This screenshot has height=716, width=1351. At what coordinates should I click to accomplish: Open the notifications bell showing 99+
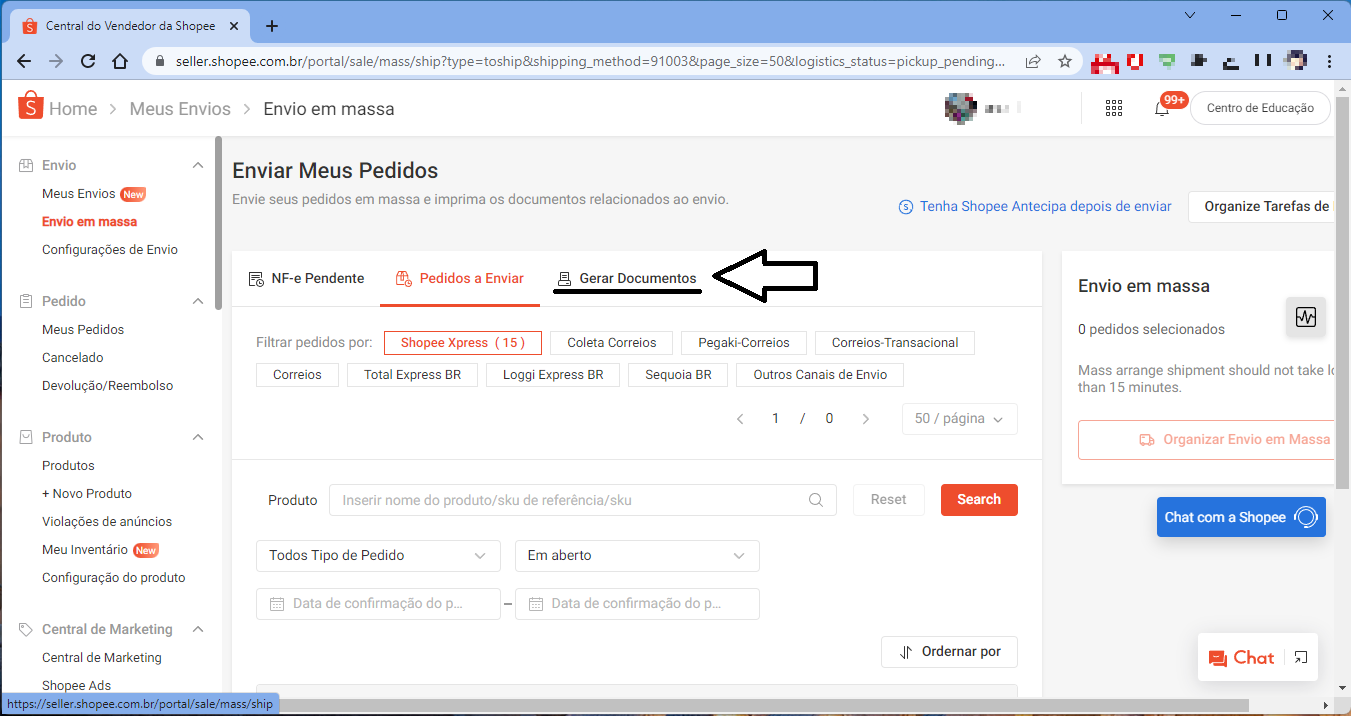click(x=1162, y=108)
